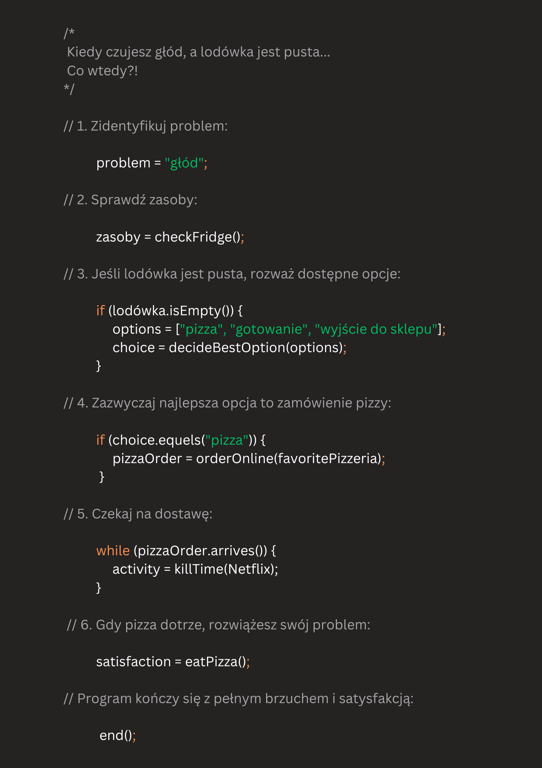Click the "wyjście do sklepu" string

tap(377, 329)
